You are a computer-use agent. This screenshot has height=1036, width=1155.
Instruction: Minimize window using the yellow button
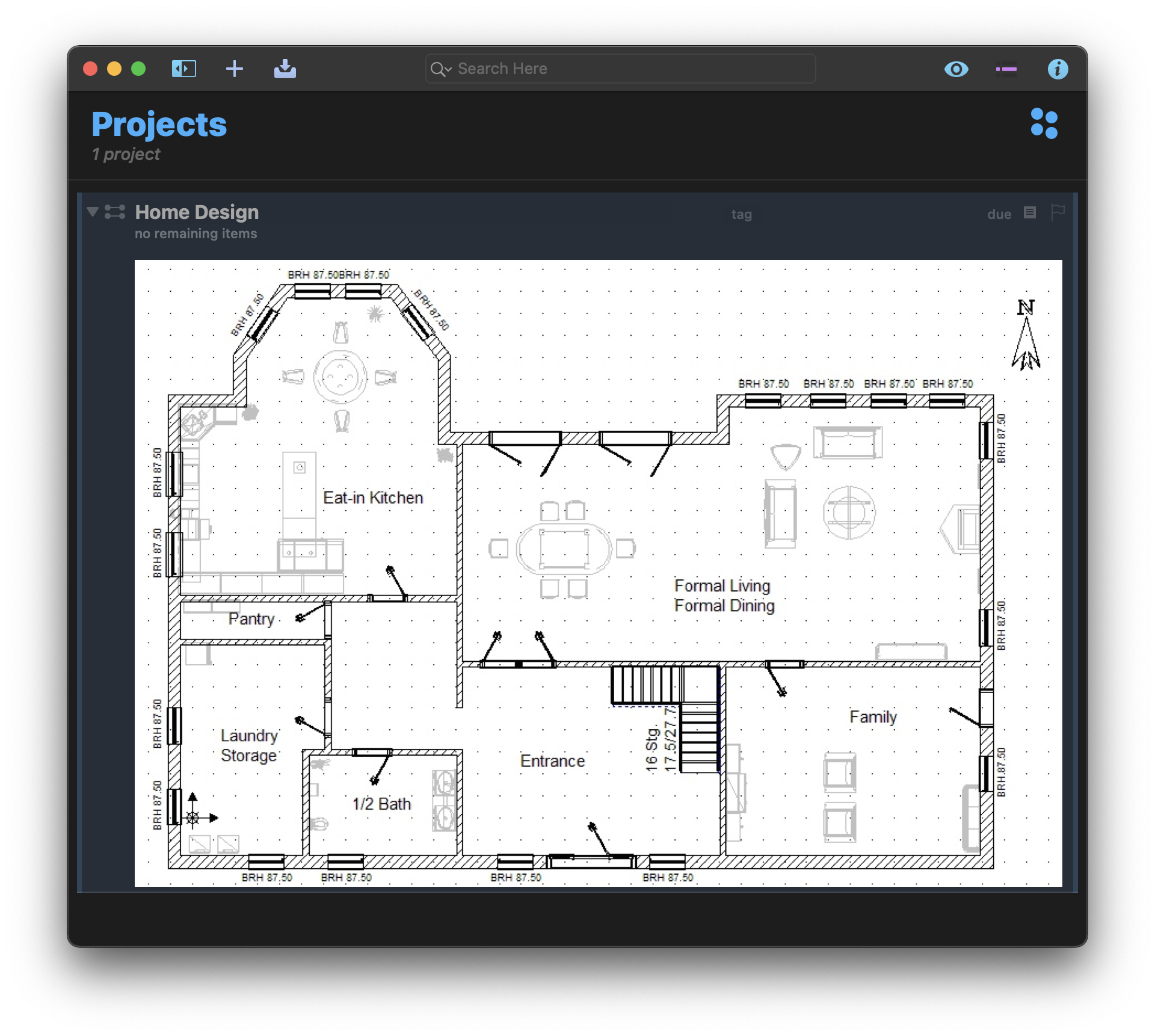coord(114,69)
